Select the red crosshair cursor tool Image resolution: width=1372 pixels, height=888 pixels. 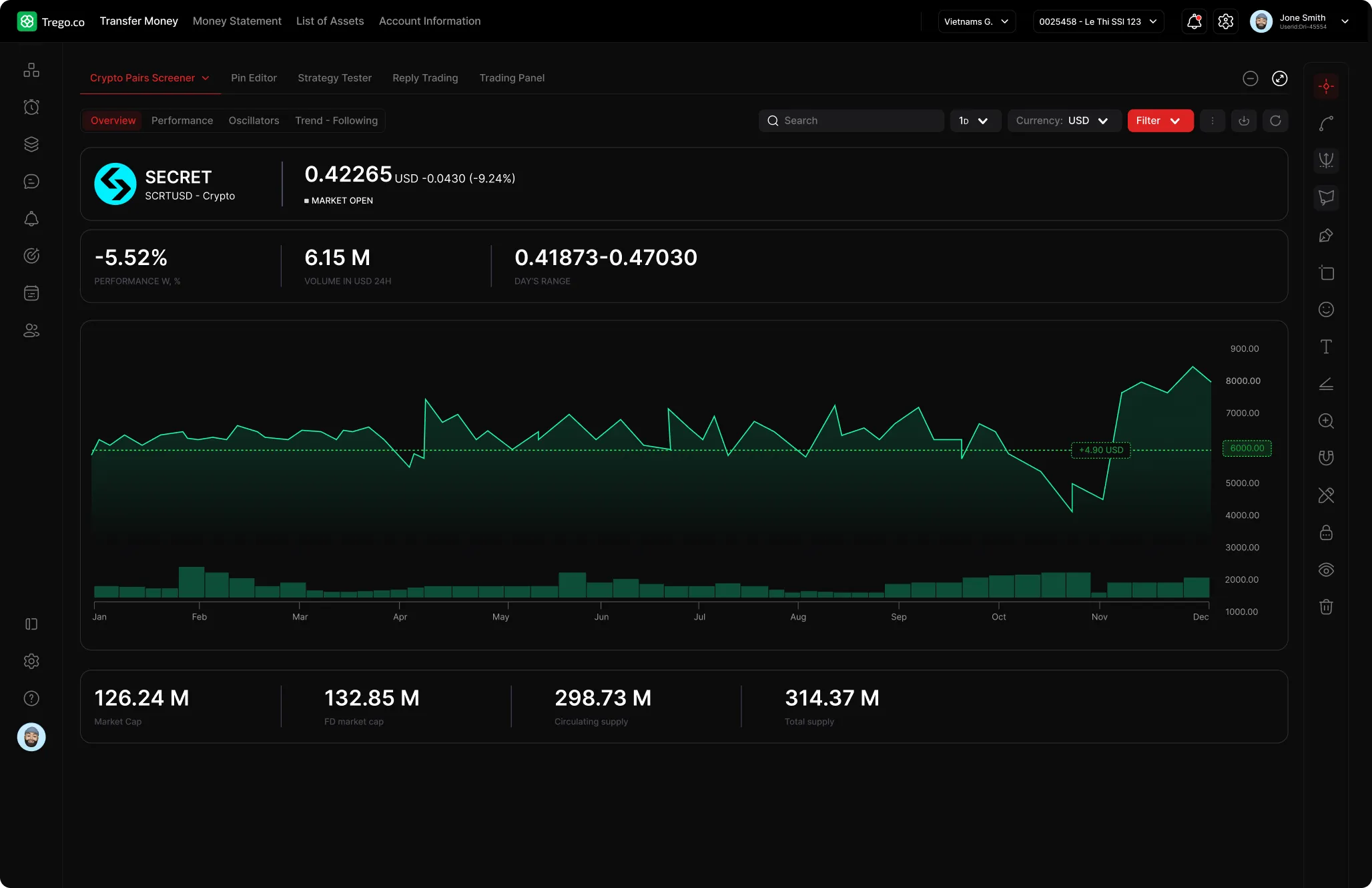1327,85
